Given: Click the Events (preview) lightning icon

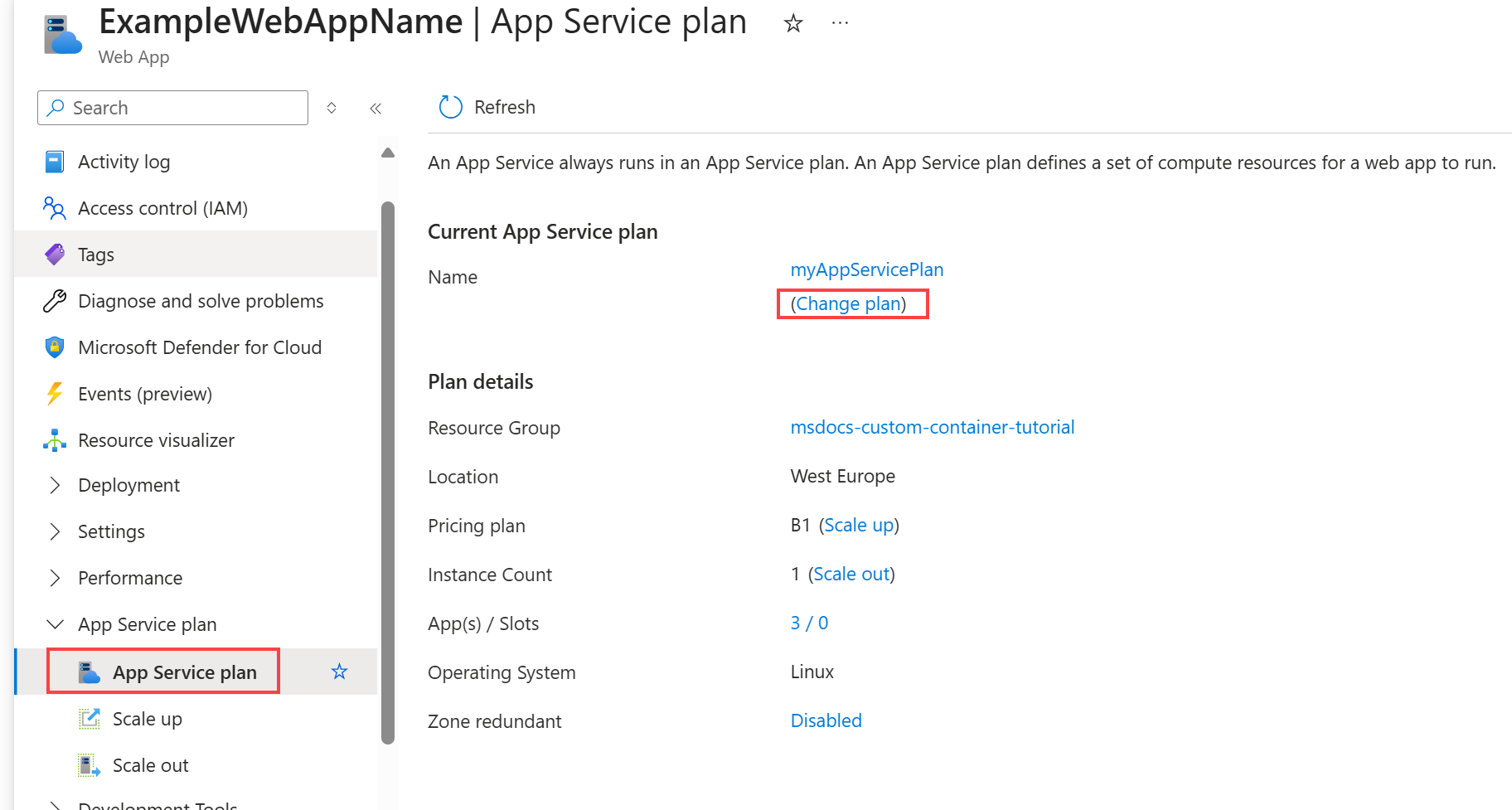Looking at the screenshot, I should coord(54,393).
